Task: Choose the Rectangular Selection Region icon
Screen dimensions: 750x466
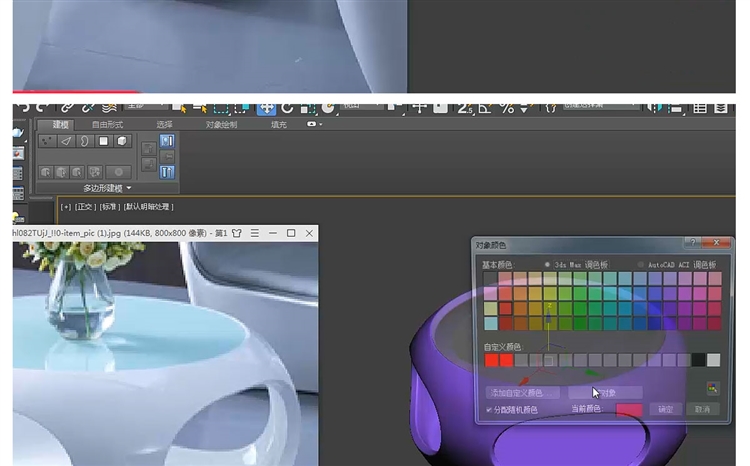Action: [x=221, y=108]
